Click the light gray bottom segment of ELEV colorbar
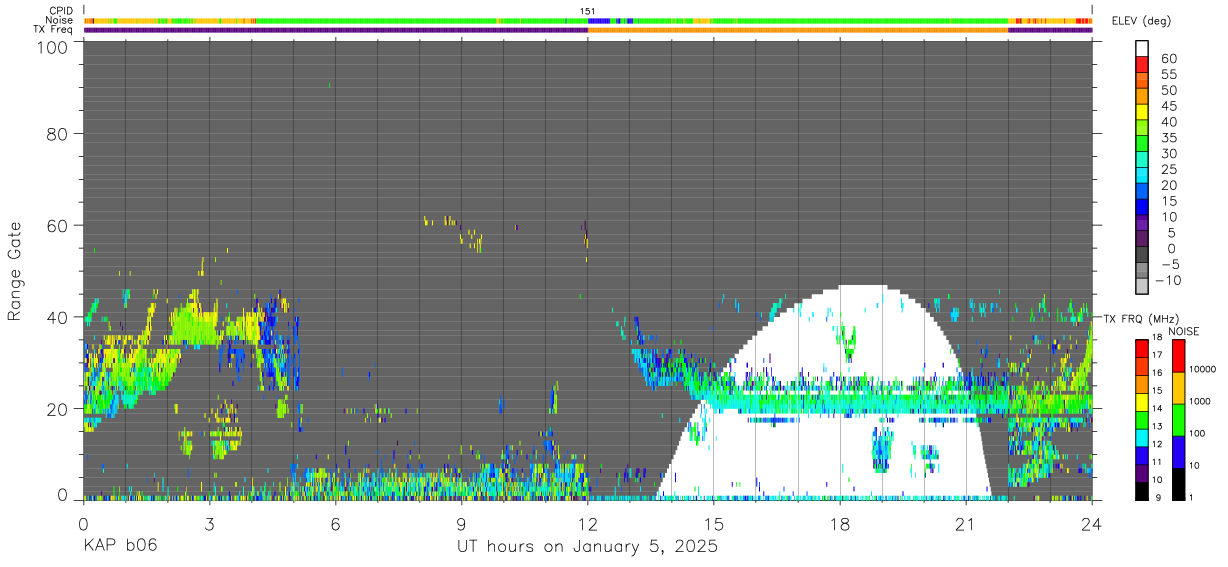Image resolution: width=1228 pixels, height=567 pixels. [1142, 286]
